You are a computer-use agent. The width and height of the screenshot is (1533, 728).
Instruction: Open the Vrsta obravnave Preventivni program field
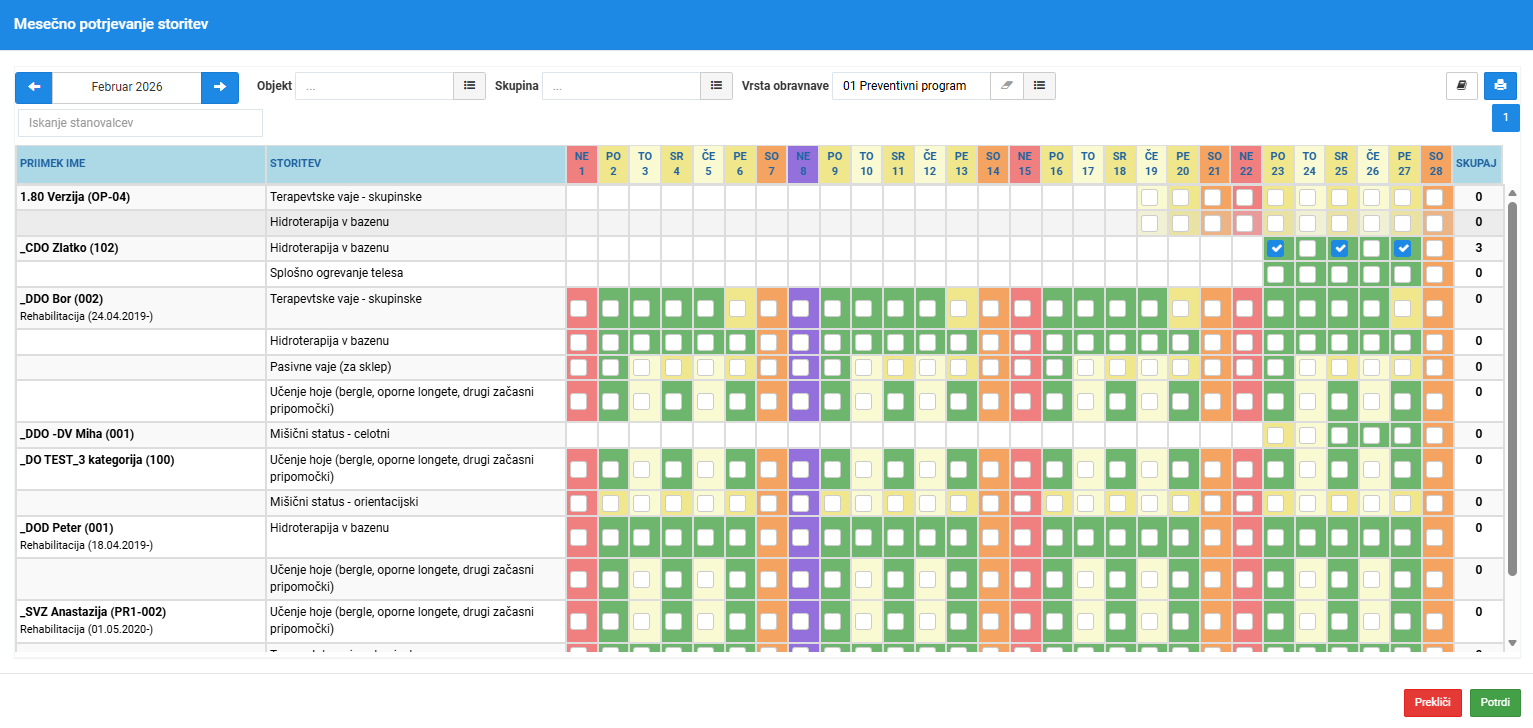911,86
